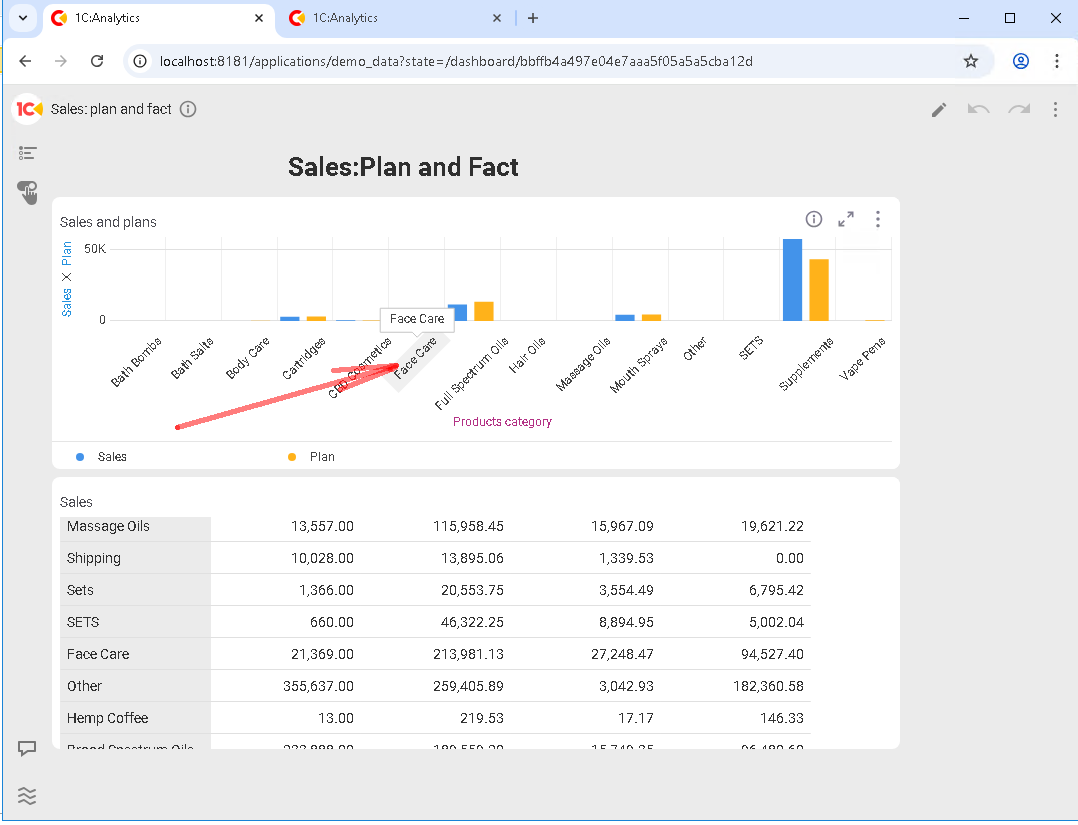
Task: Select the Face Care table row
Action: pos(98,654)
